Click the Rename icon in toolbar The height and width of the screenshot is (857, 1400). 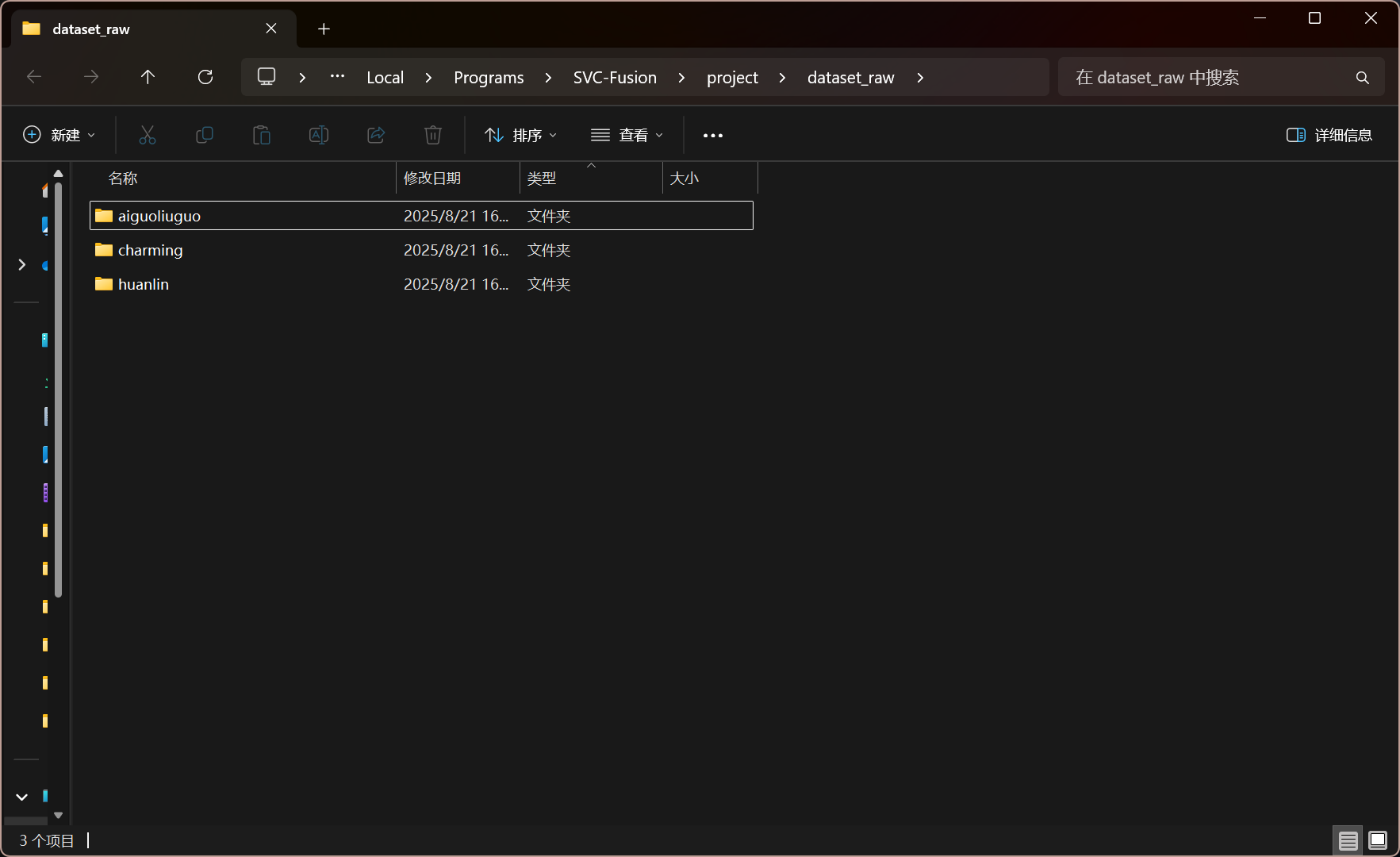pyautogui.click(x=319, y=135)
